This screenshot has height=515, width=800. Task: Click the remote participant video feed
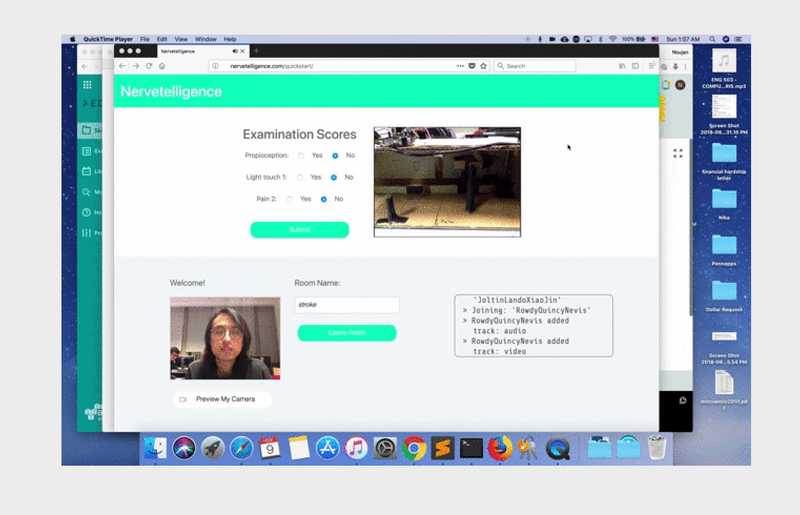coord(447,182)
